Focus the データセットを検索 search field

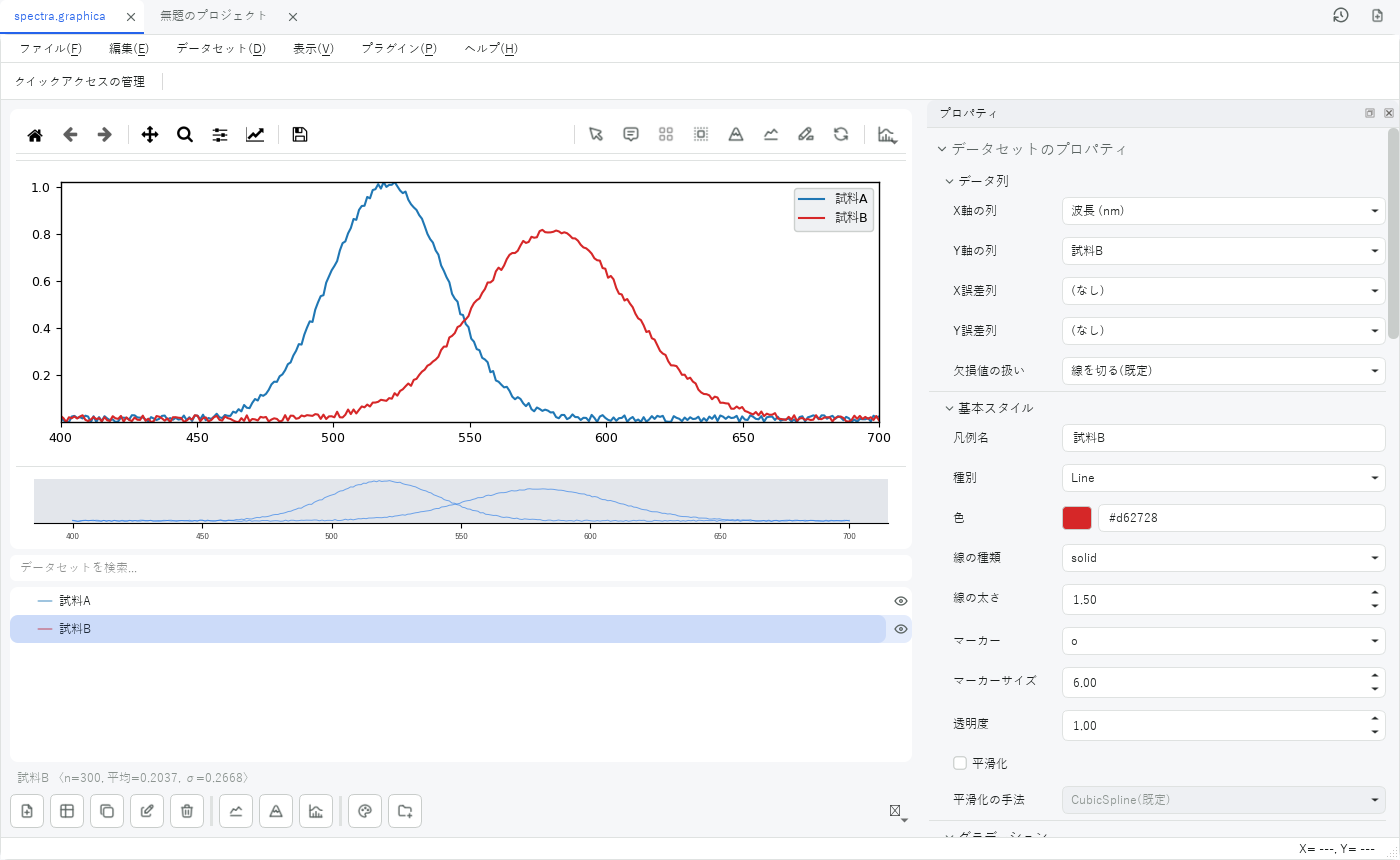(461, 567)
